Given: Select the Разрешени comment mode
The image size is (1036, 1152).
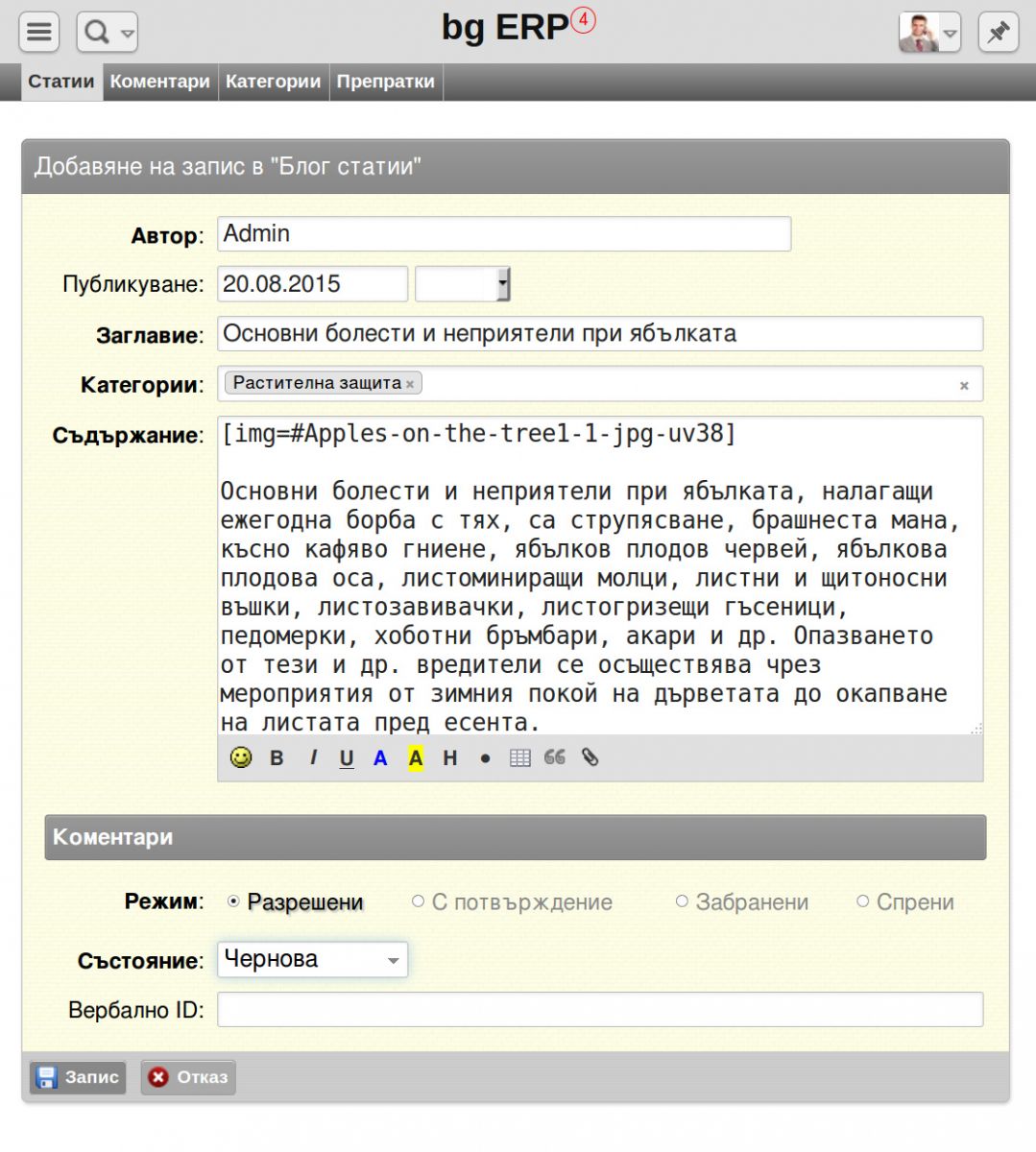Looking at the screenshot, I should (x=233, y=901).
